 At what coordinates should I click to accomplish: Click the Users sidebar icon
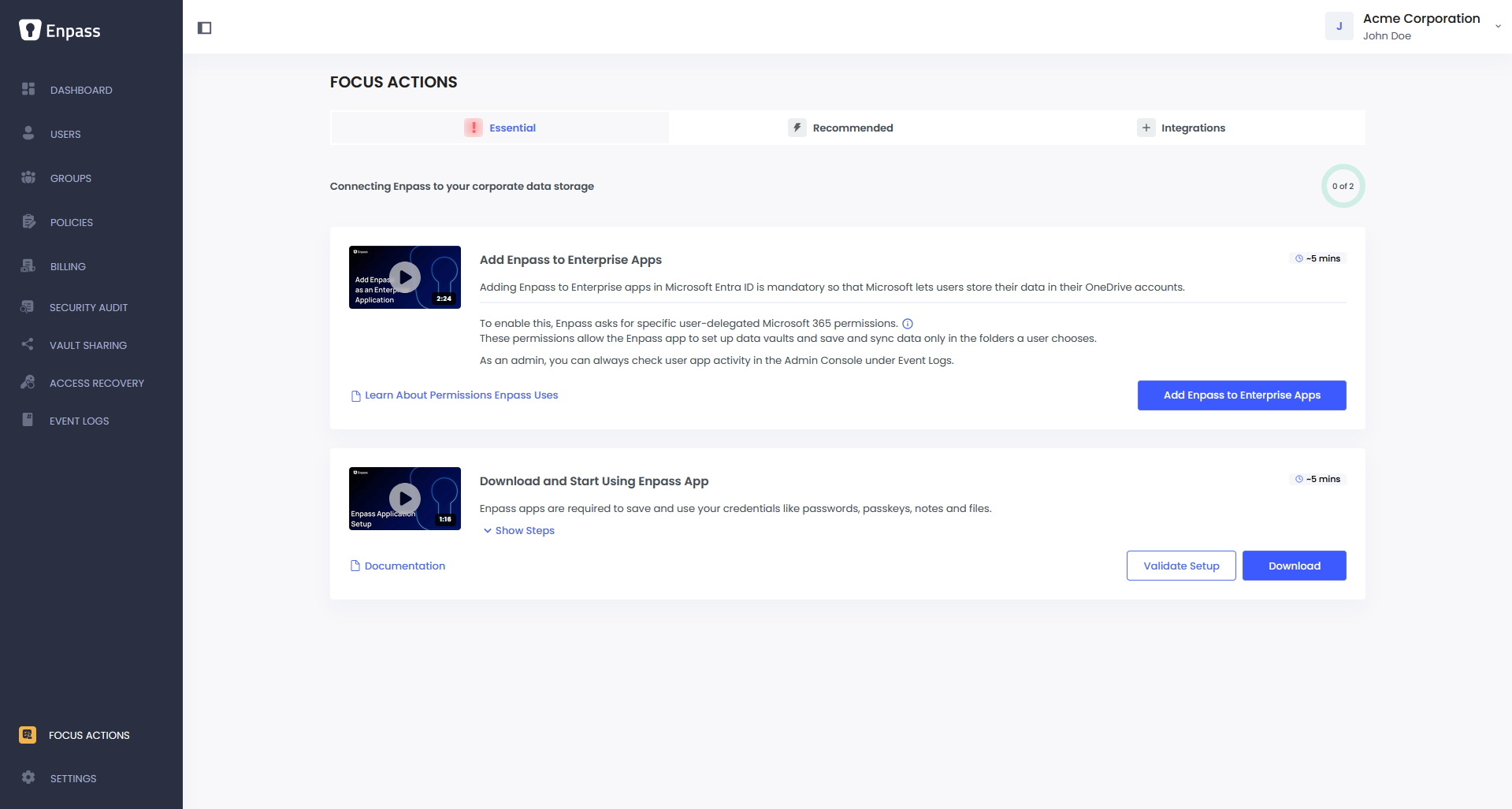(28, 133)
